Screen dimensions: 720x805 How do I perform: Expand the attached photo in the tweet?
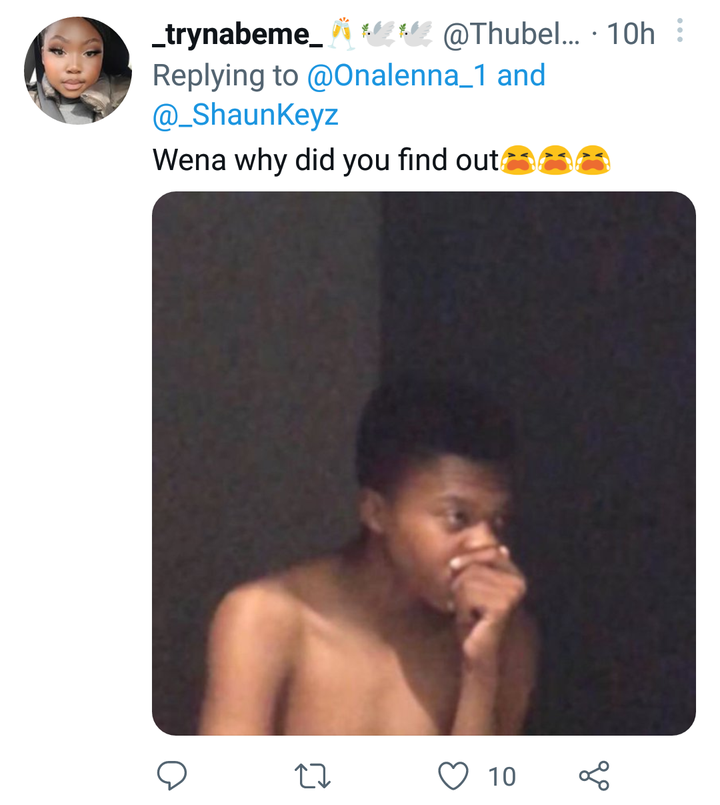point(424,463)
